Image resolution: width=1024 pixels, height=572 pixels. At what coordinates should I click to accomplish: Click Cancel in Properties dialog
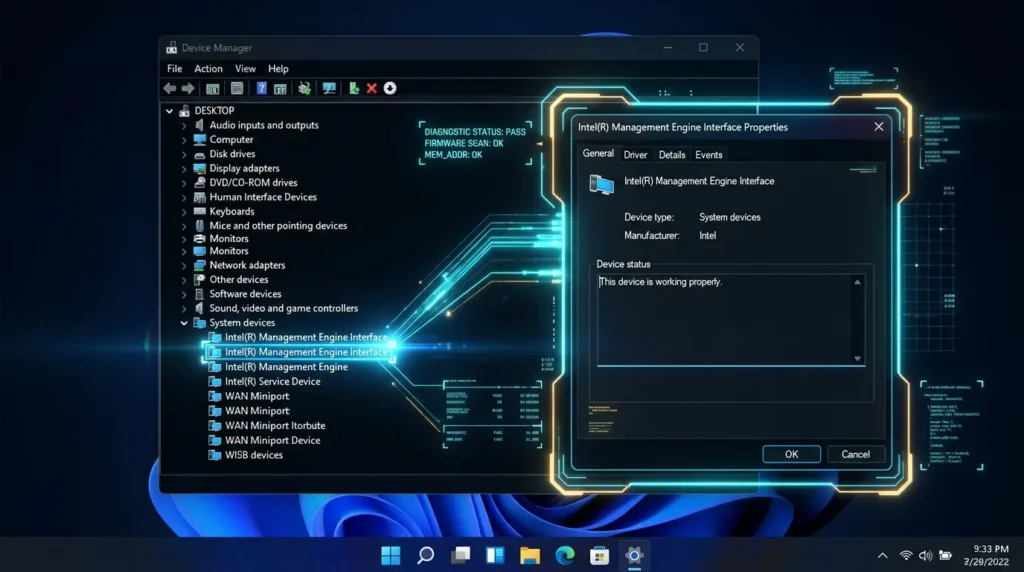point(856,454)
